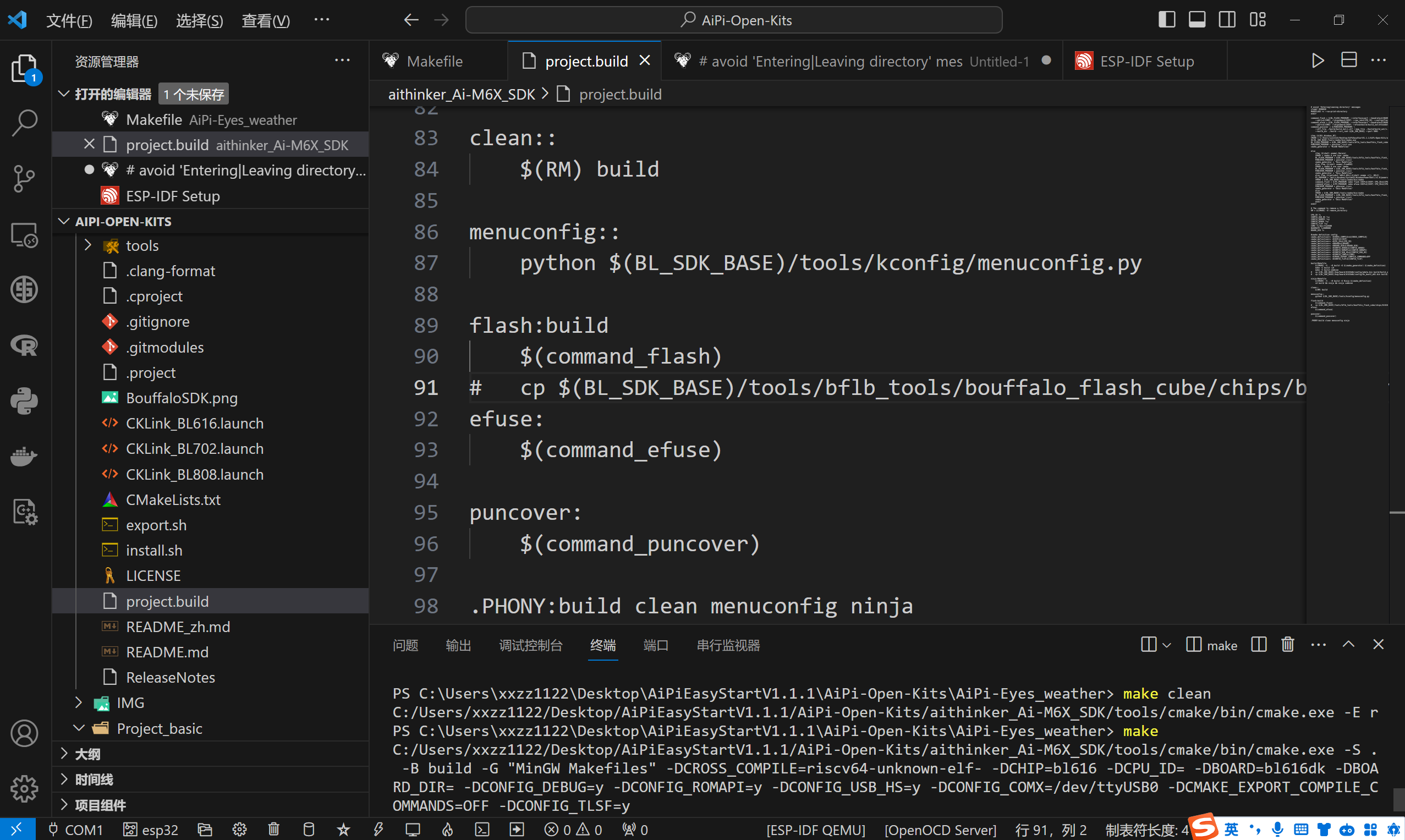Go back with the left arrow

411,20
